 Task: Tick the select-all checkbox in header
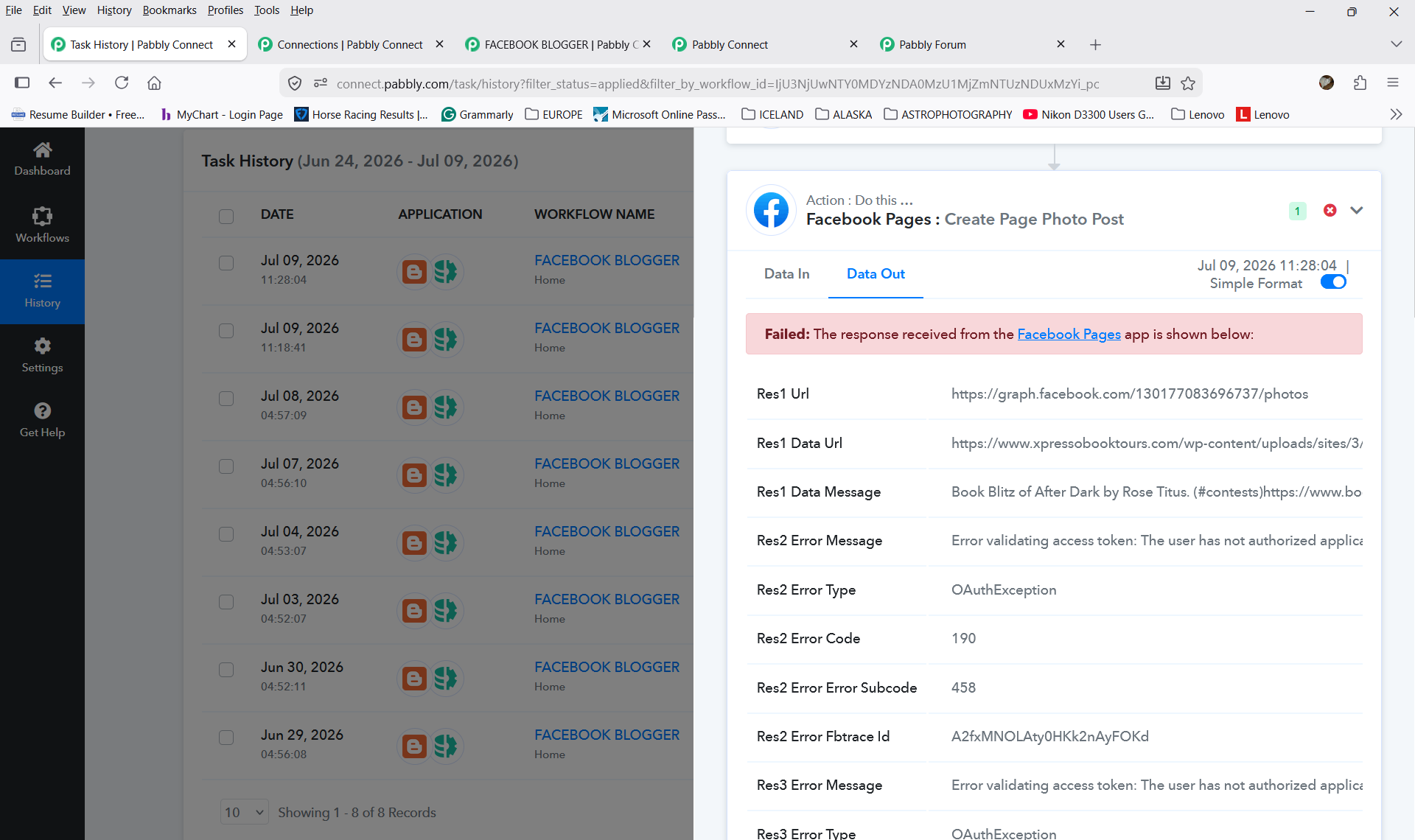(x=226, y=216)
